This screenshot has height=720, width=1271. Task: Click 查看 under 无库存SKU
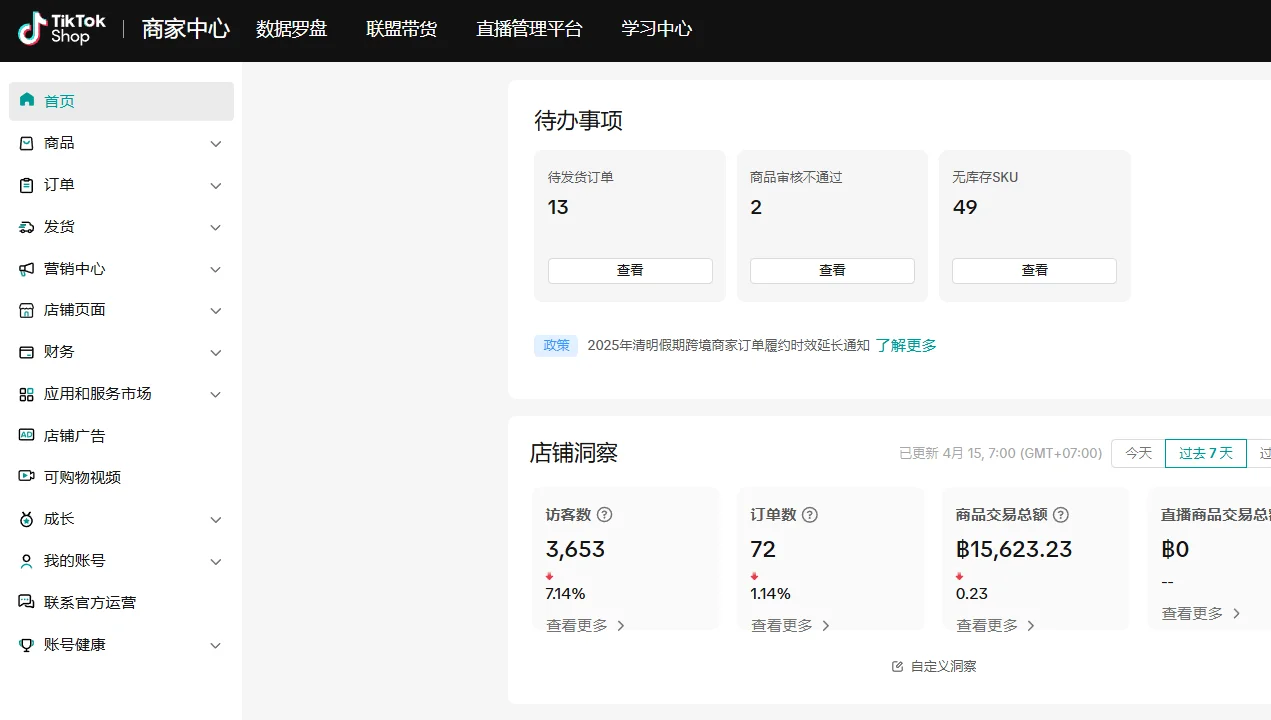[x=1034, y=270]
